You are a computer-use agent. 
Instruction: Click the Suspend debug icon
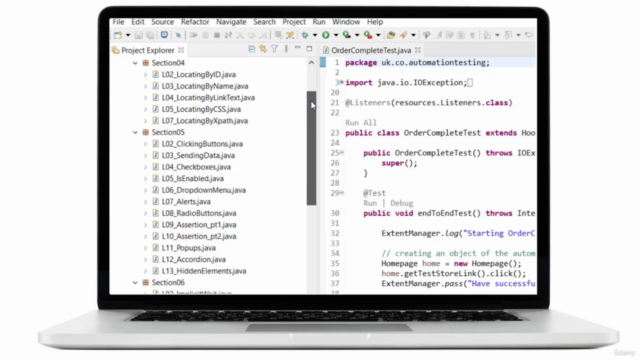click(205, 35)
